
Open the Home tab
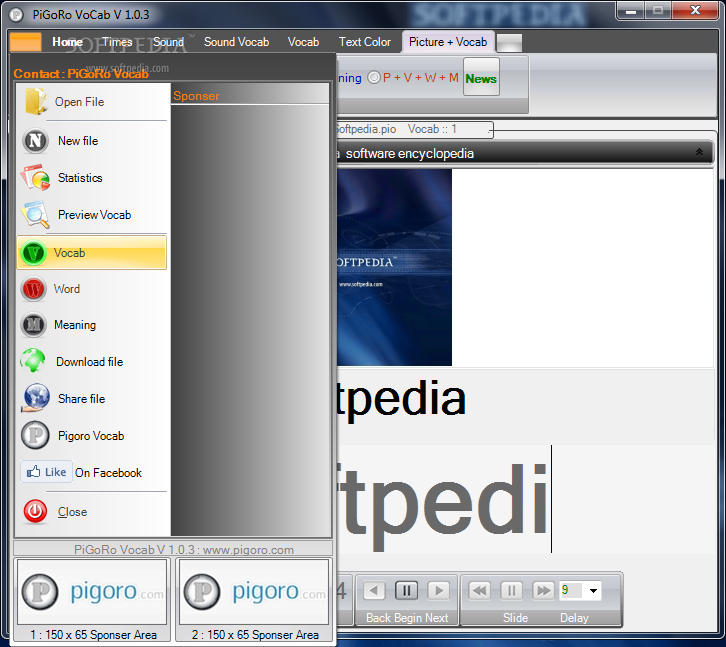(x=67, y=42)
